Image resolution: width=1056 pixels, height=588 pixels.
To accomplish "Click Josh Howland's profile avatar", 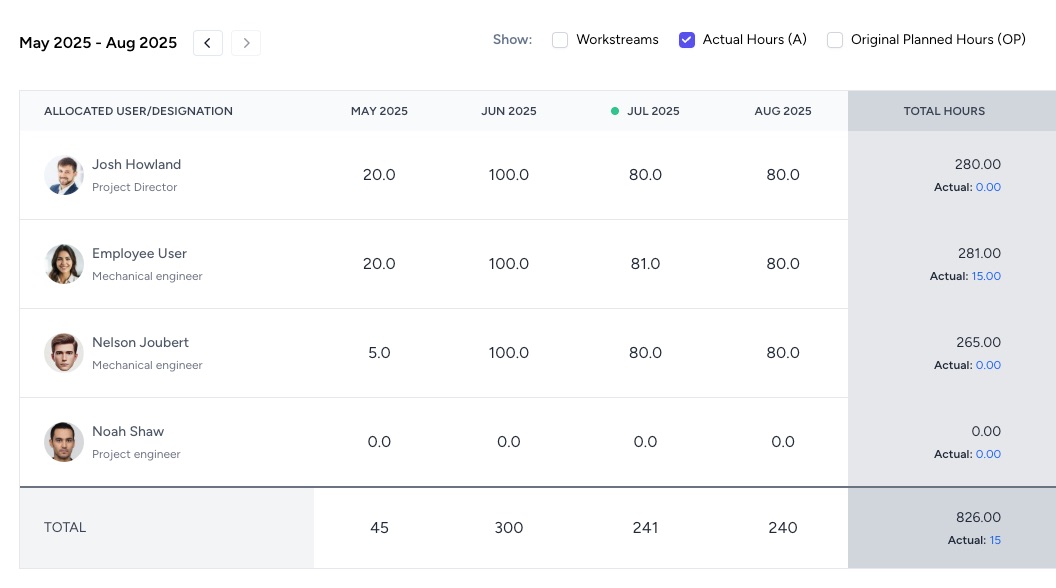I will coord(64,175).
